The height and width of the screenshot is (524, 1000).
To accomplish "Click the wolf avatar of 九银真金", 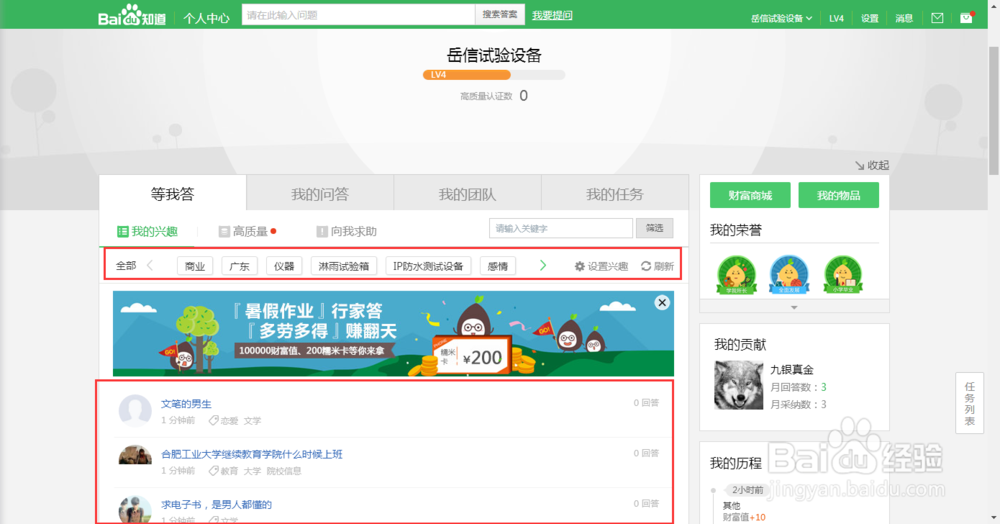I will click(x=739, y=385).
